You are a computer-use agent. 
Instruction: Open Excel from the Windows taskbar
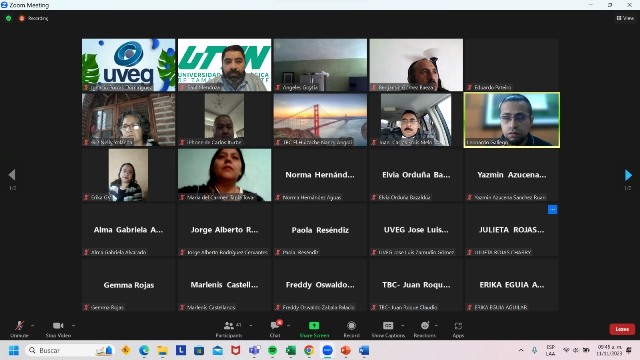point(291,350)
